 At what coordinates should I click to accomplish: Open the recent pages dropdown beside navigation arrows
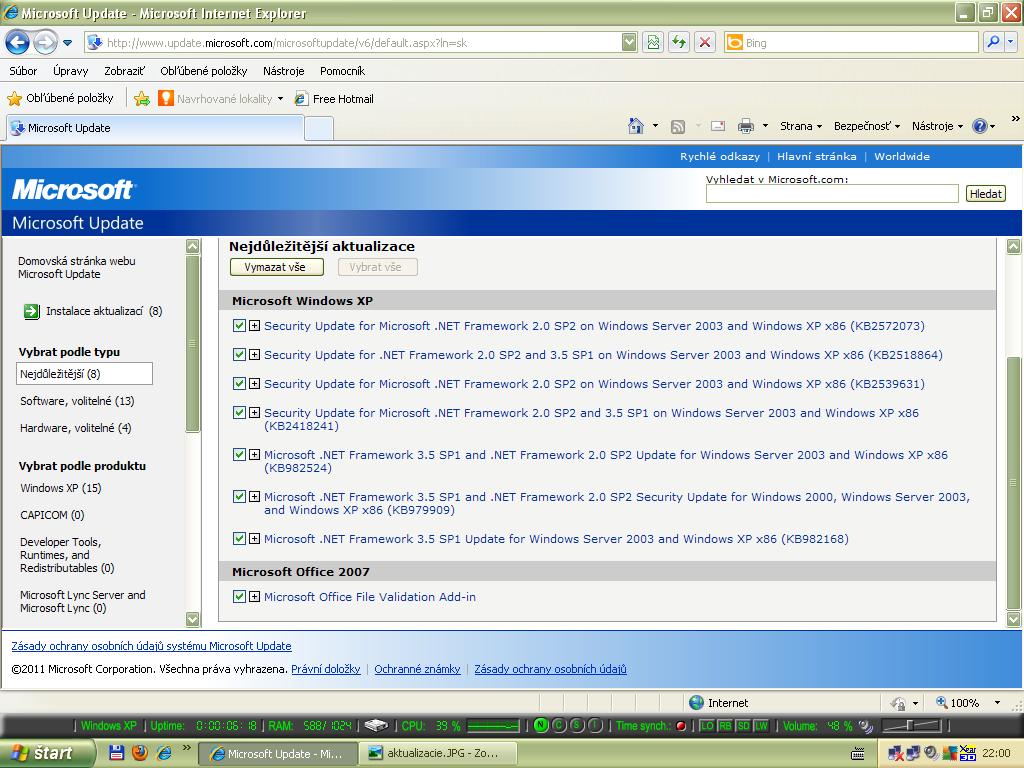point(67,43)
